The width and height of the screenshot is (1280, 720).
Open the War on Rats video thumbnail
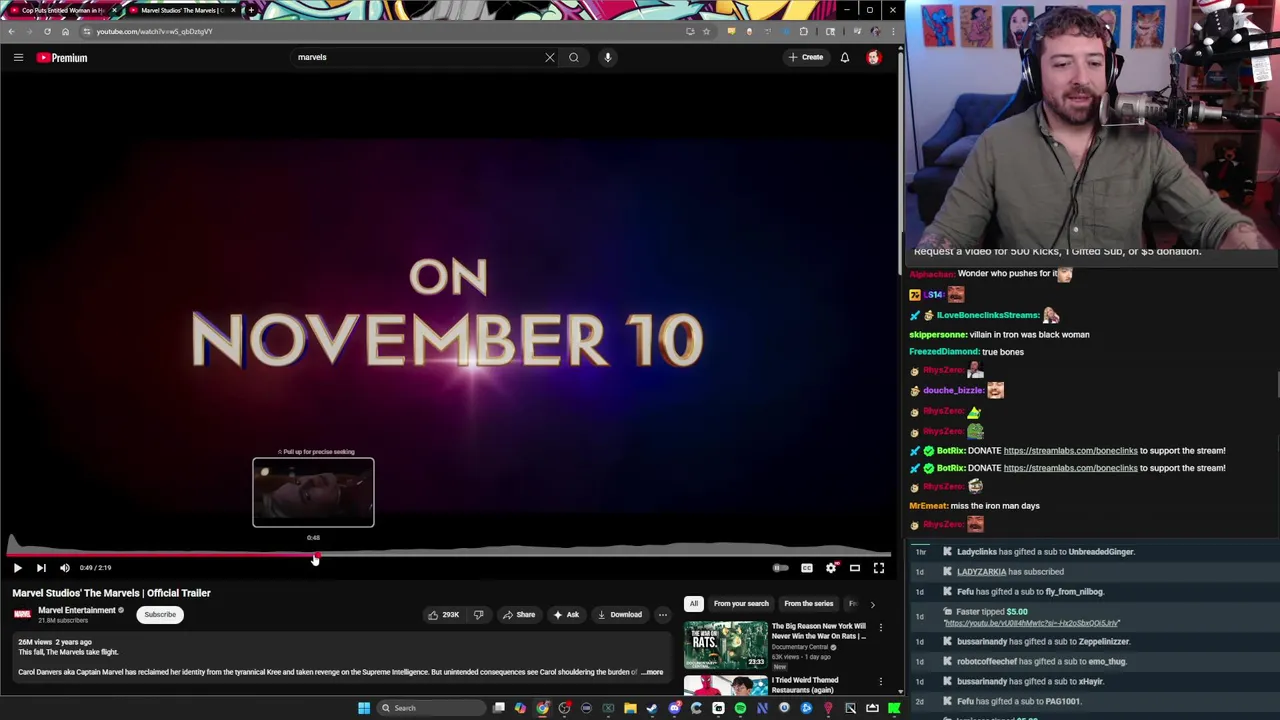click(726, 645)
